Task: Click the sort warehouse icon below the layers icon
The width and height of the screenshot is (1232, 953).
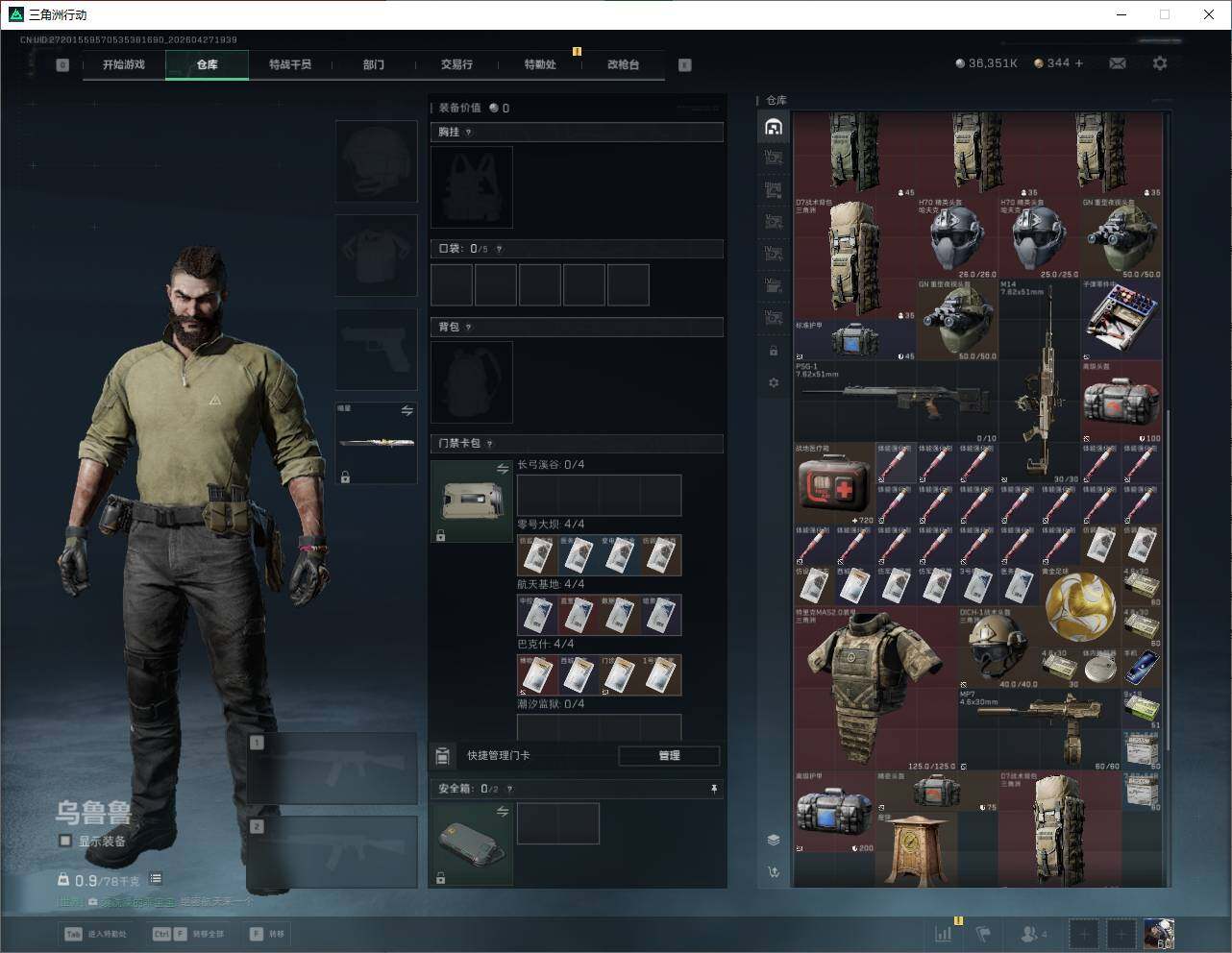Action: 774,872
